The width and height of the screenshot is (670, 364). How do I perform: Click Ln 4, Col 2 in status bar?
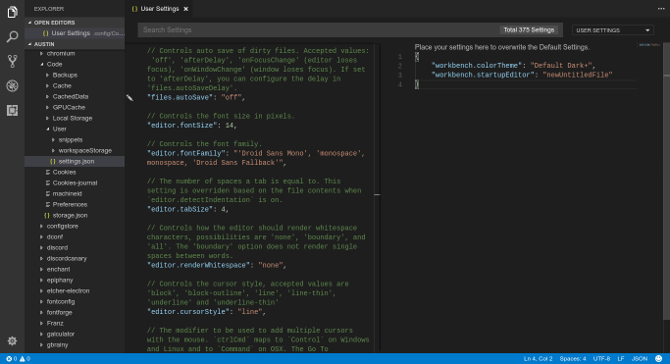pyautogui.click(x=538, y=358)
